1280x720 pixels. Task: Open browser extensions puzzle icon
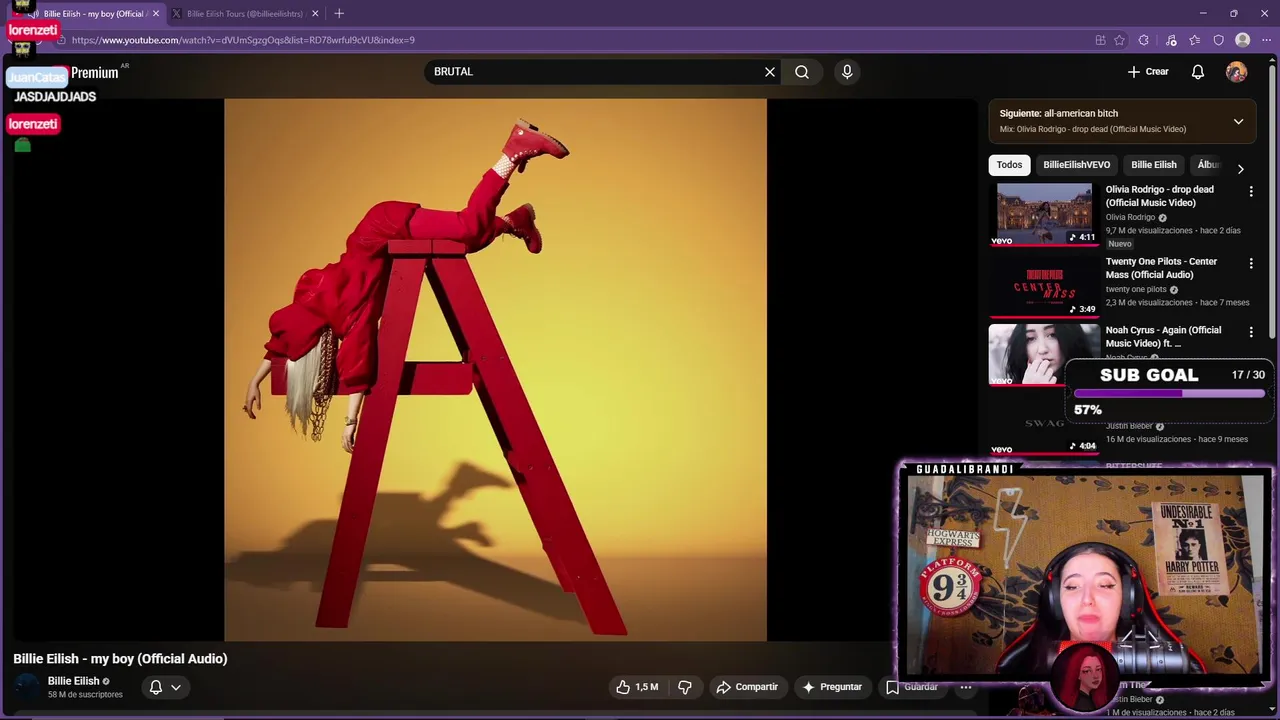point(1144,40)
